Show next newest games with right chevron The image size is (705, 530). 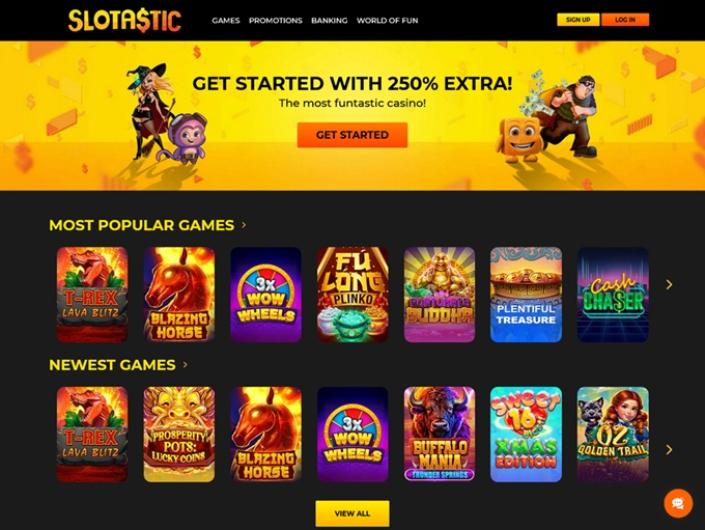pyautogui.click(x=669, y=450)
